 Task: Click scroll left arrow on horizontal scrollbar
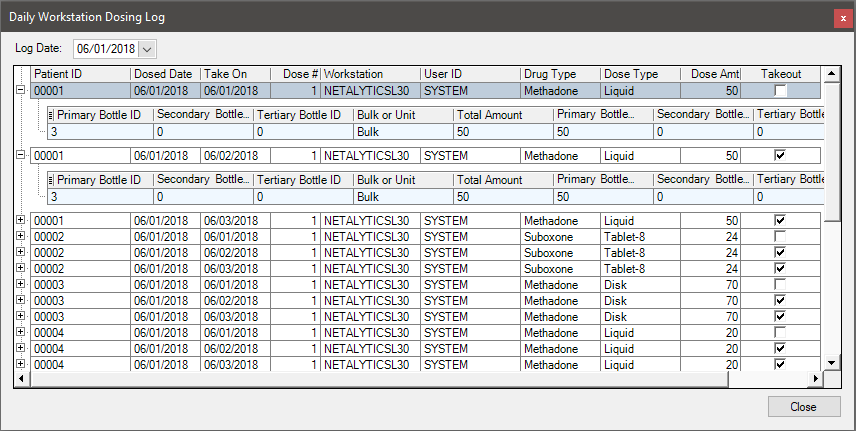tap(21, 378)
